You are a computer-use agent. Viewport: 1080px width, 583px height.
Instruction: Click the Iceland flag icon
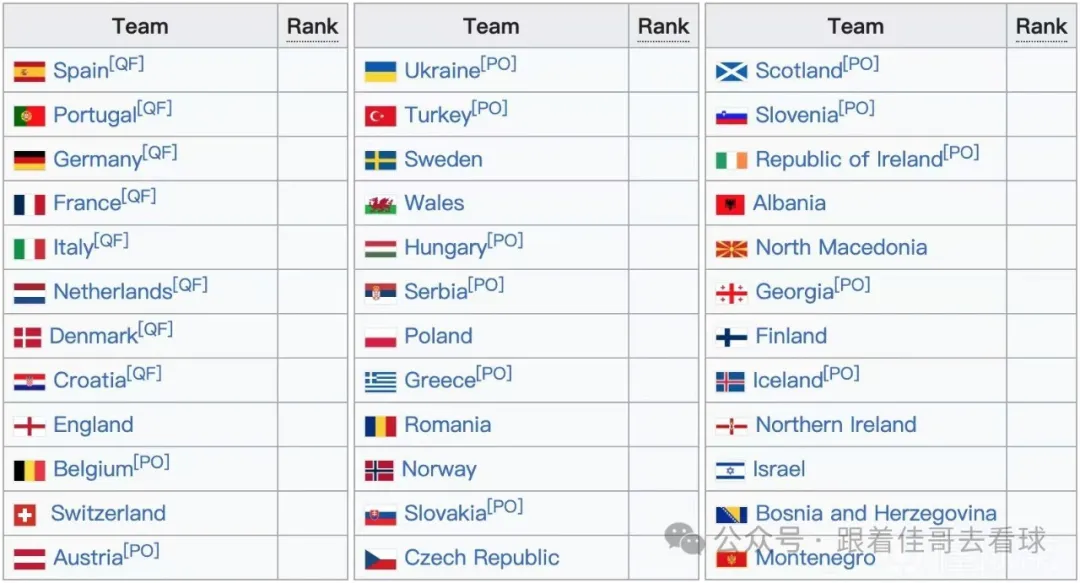[731, 382]
